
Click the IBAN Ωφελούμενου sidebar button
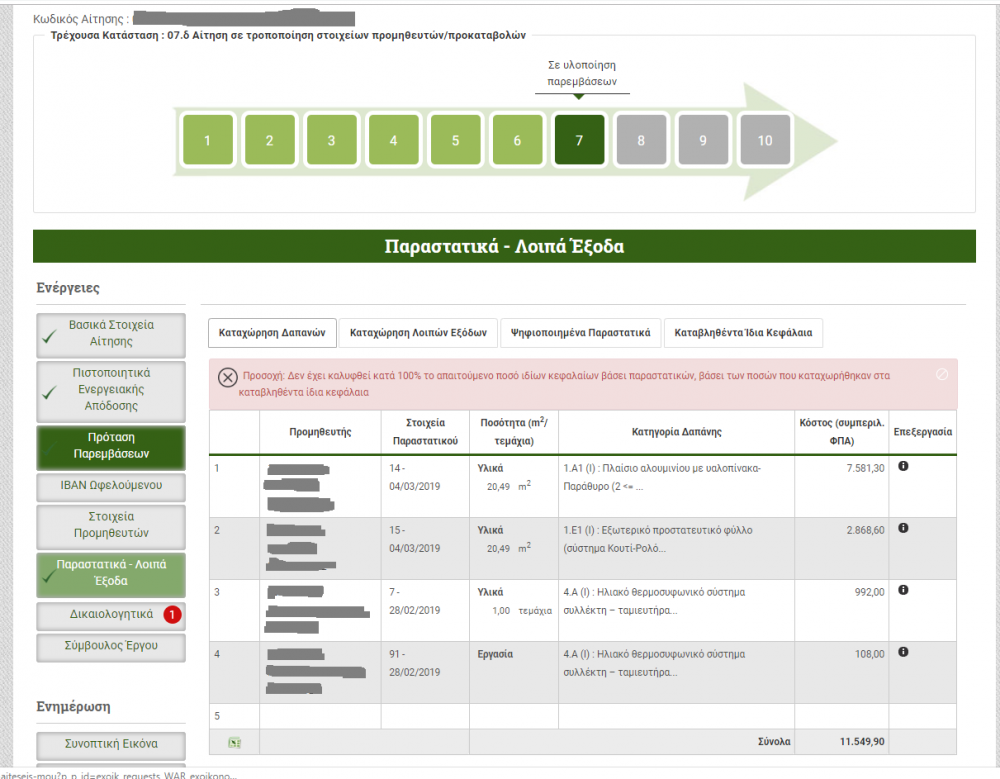[x=111, y=486]
